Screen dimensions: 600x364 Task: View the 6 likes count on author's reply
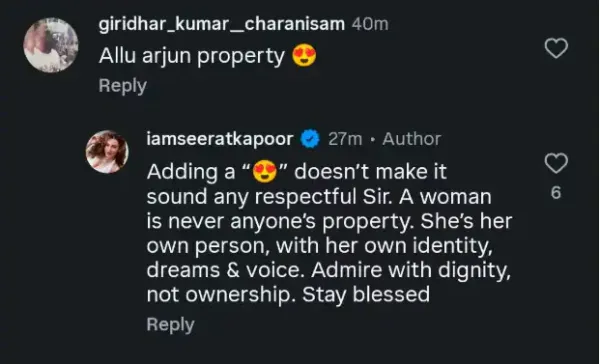[556, 193]
